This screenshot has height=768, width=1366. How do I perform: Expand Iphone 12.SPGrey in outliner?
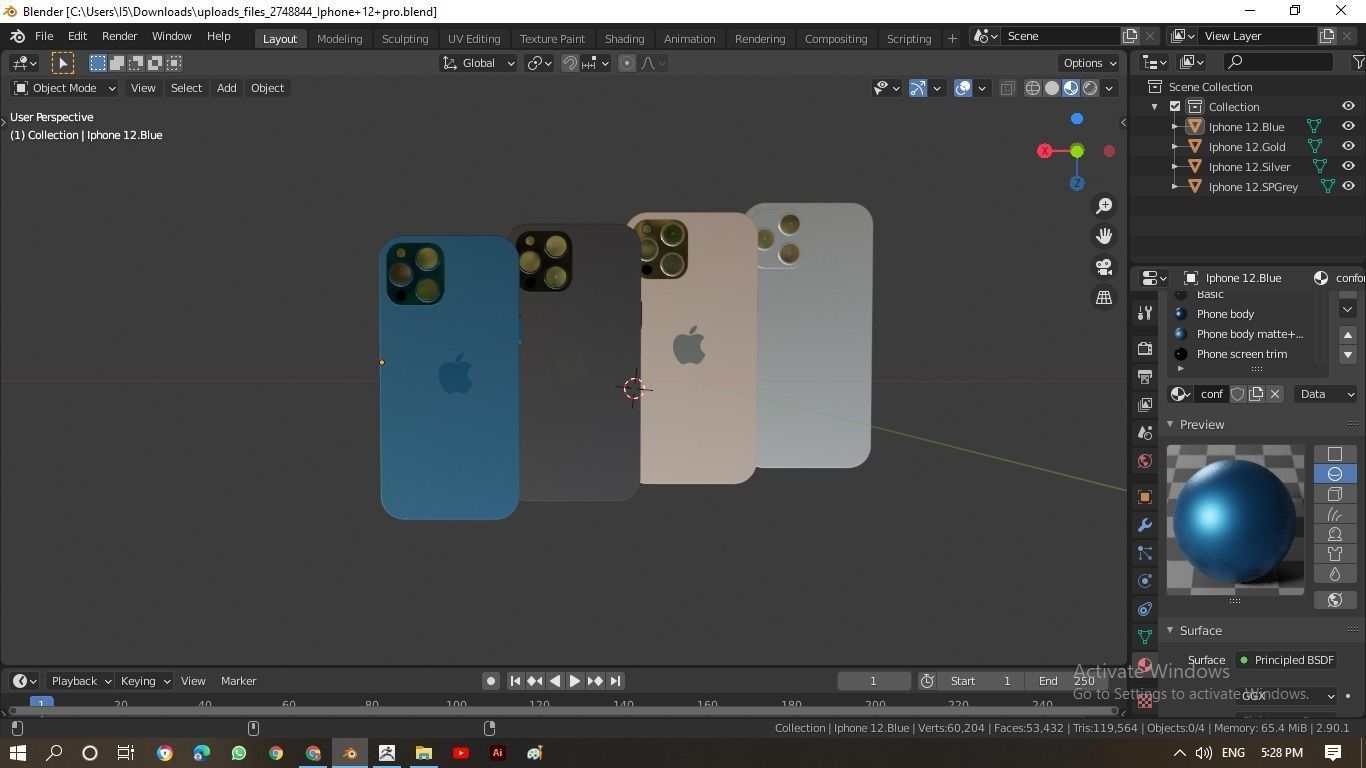[1175, 187]
